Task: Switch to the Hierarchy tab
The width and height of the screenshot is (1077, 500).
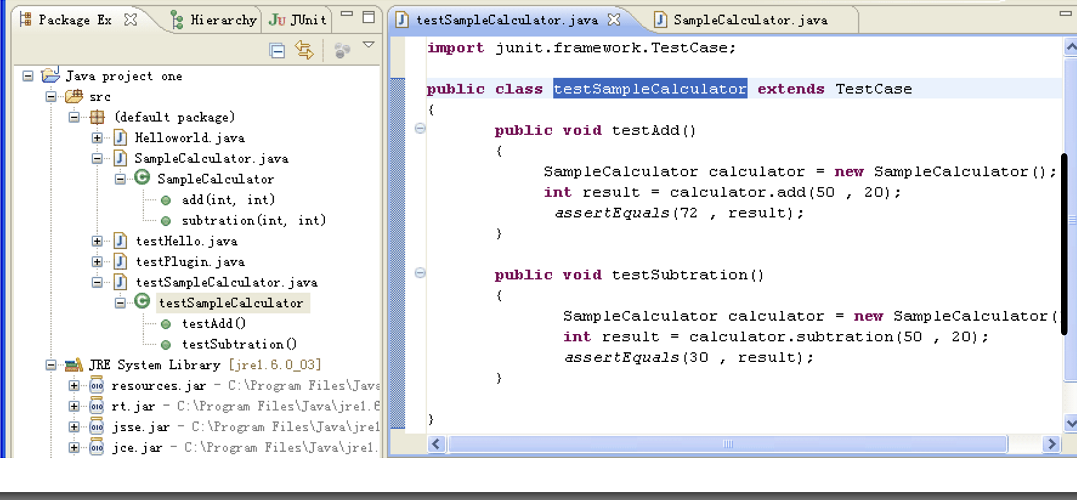Action: pos(214,20)
